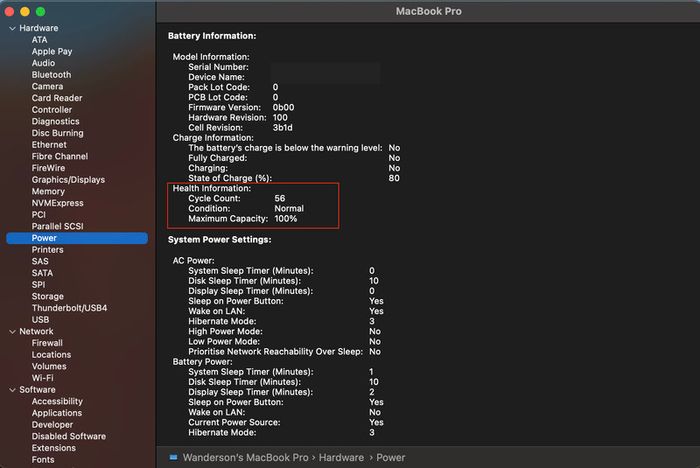Zoom the window with green button
This screenshot has width=700, height=468.
[41, 12]
